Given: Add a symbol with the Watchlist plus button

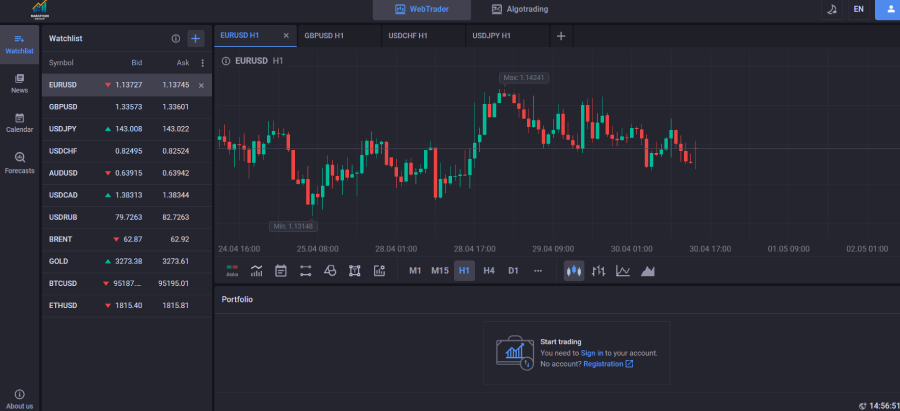Looking at the screenshot, I should click(x=196, y=38).
